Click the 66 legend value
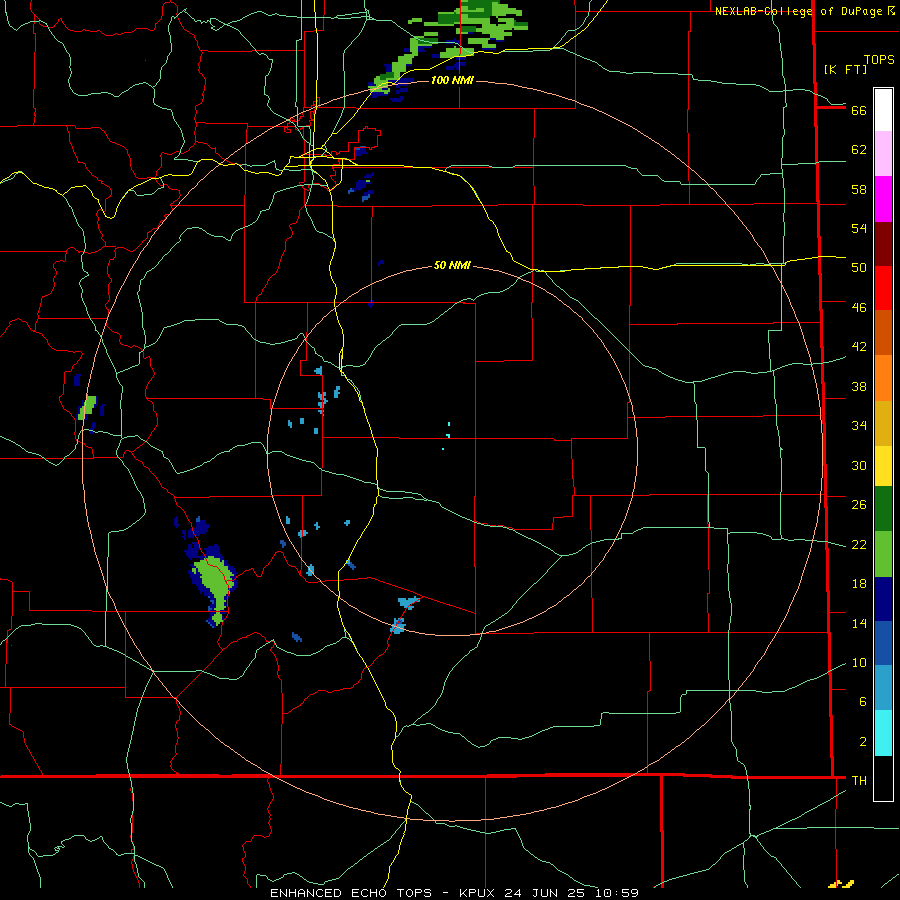 [x=859, y=110]
